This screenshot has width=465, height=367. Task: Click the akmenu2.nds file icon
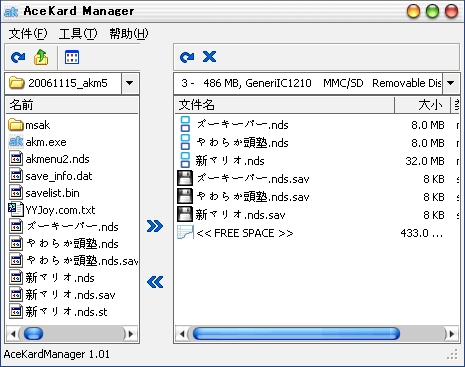click(16, 159)
